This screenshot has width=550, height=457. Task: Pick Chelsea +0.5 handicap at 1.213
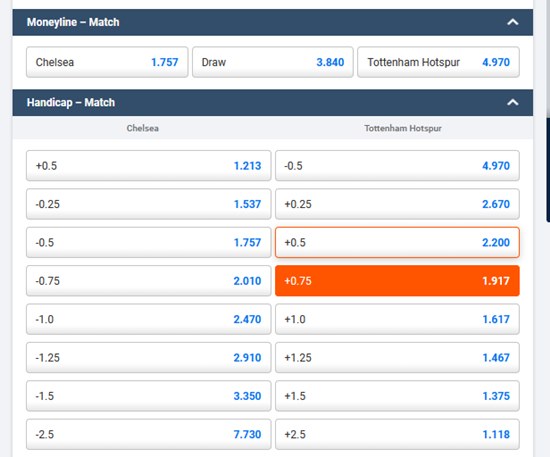pyautogui.click(x=148, y=166)
